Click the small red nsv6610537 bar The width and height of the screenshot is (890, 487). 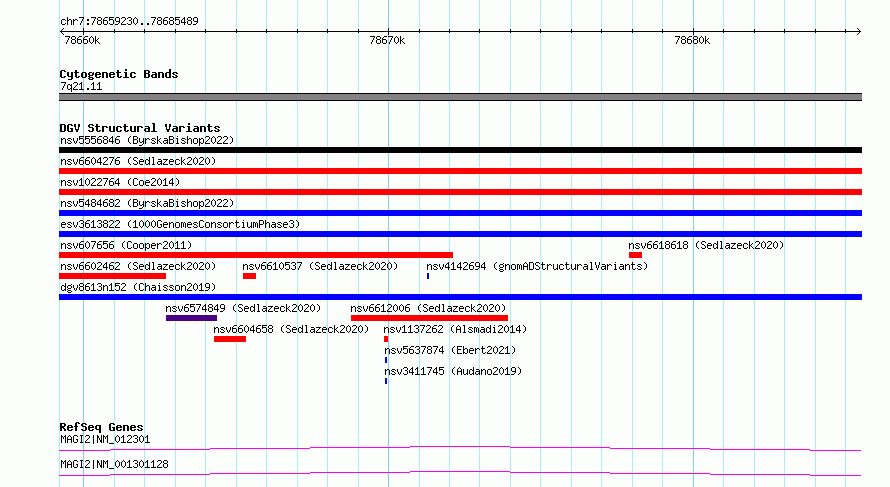(x=249, y=276)
